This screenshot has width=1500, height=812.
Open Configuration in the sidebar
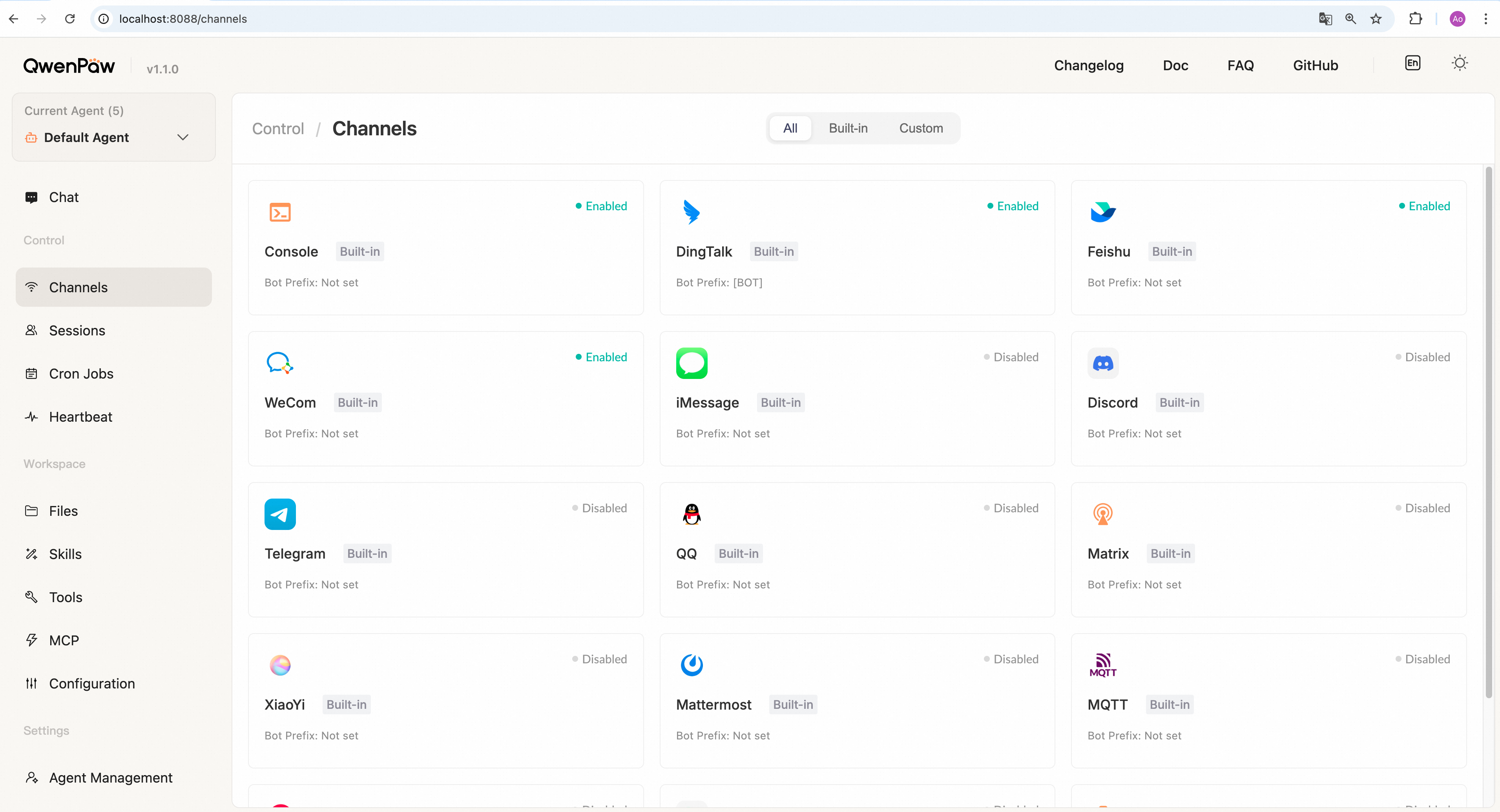113,683
